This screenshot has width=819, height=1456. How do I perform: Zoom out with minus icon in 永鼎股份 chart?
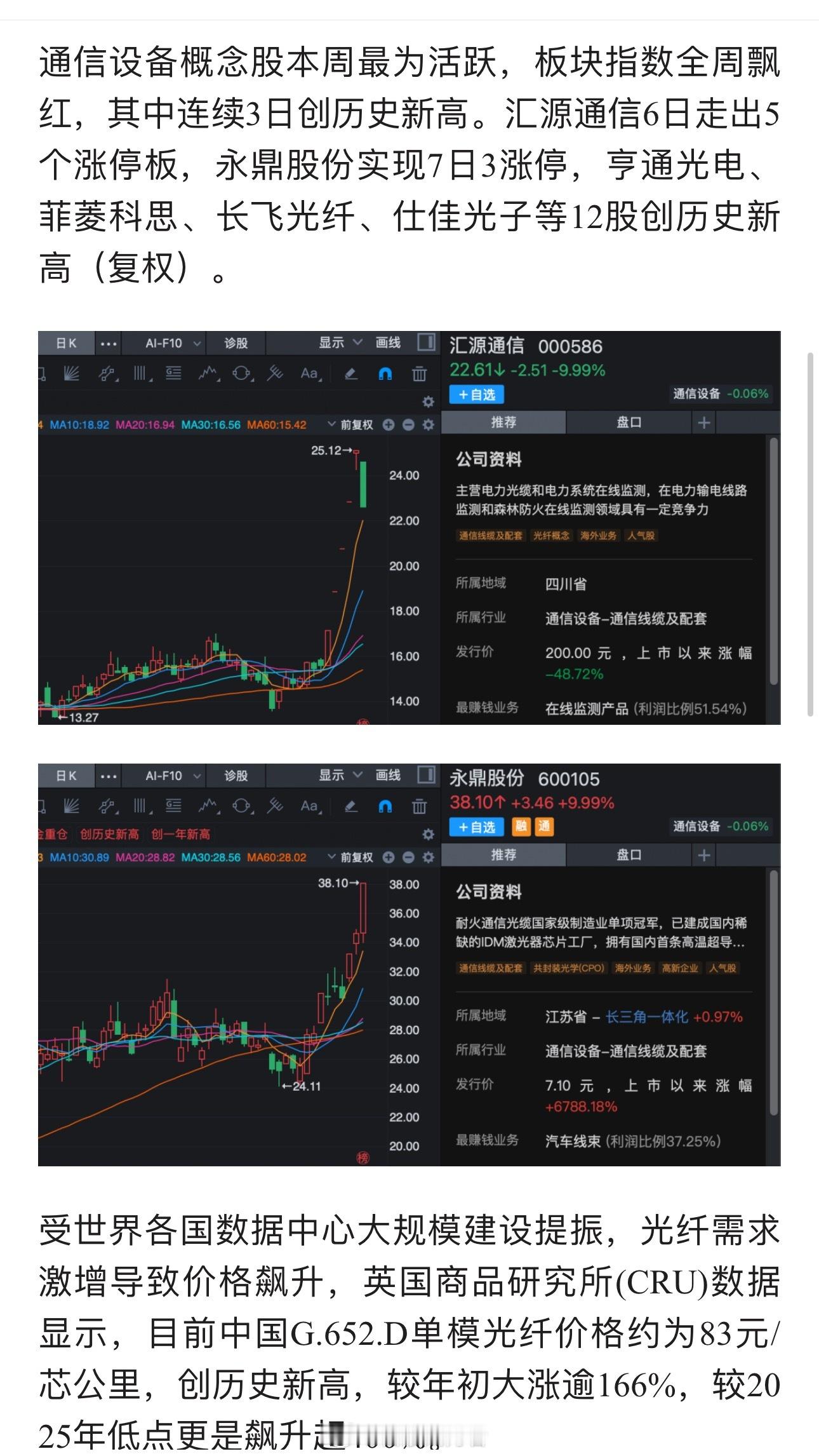click(x=408, y=858)
